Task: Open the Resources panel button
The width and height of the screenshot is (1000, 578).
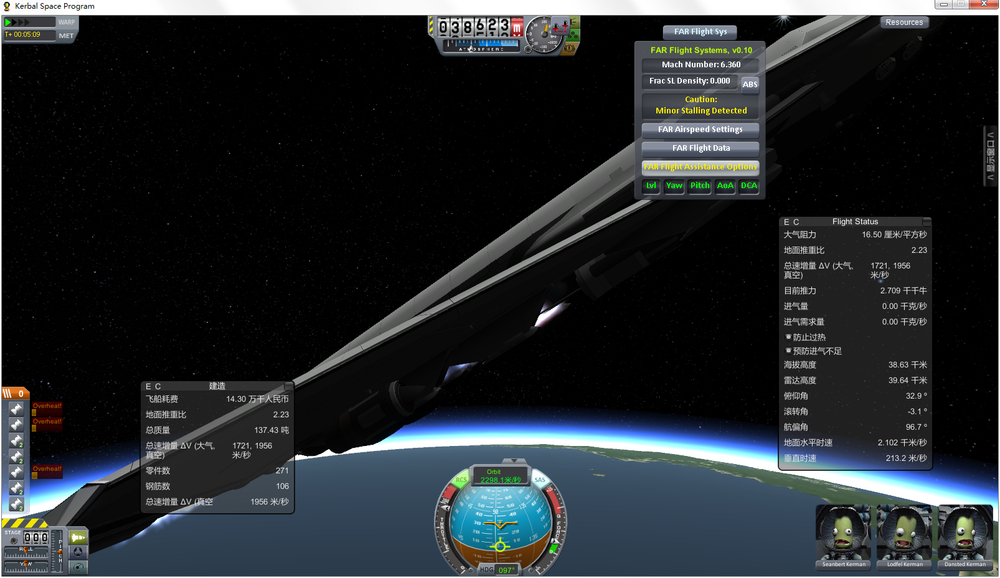Action: point(904,22)
